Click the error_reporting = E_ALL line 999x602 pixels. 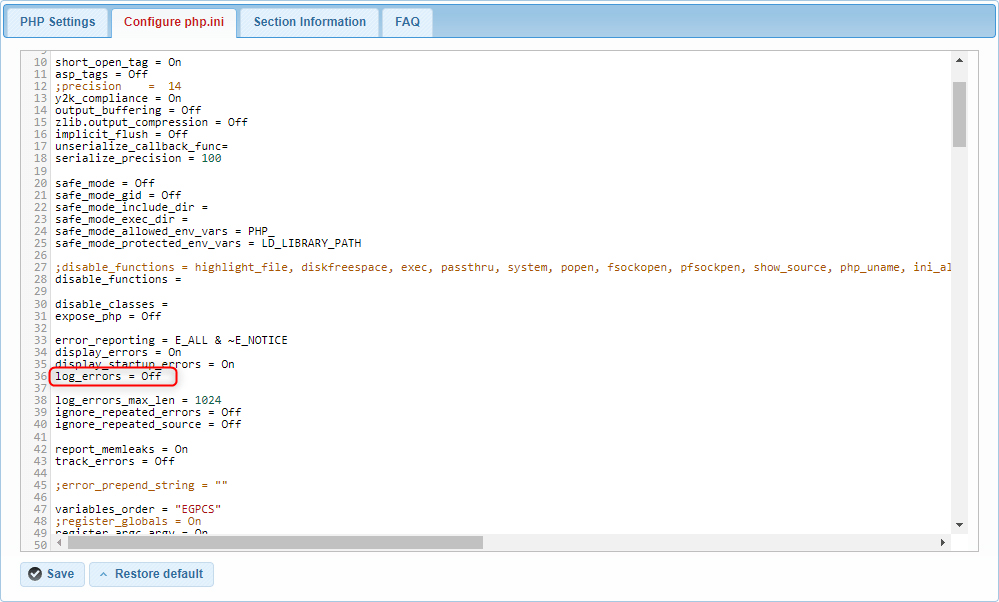172,339
